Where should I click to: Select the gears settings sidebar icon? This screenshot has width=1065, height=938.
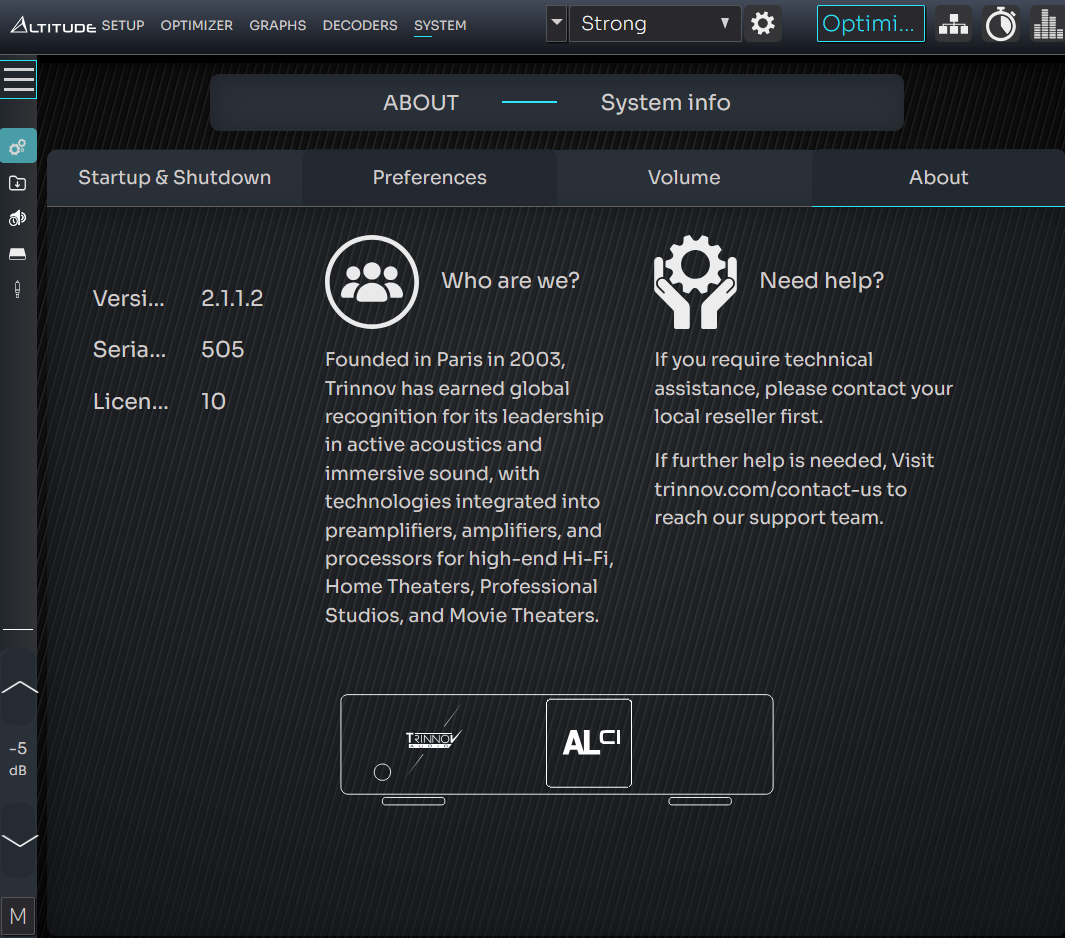click(x=18, y=146)
